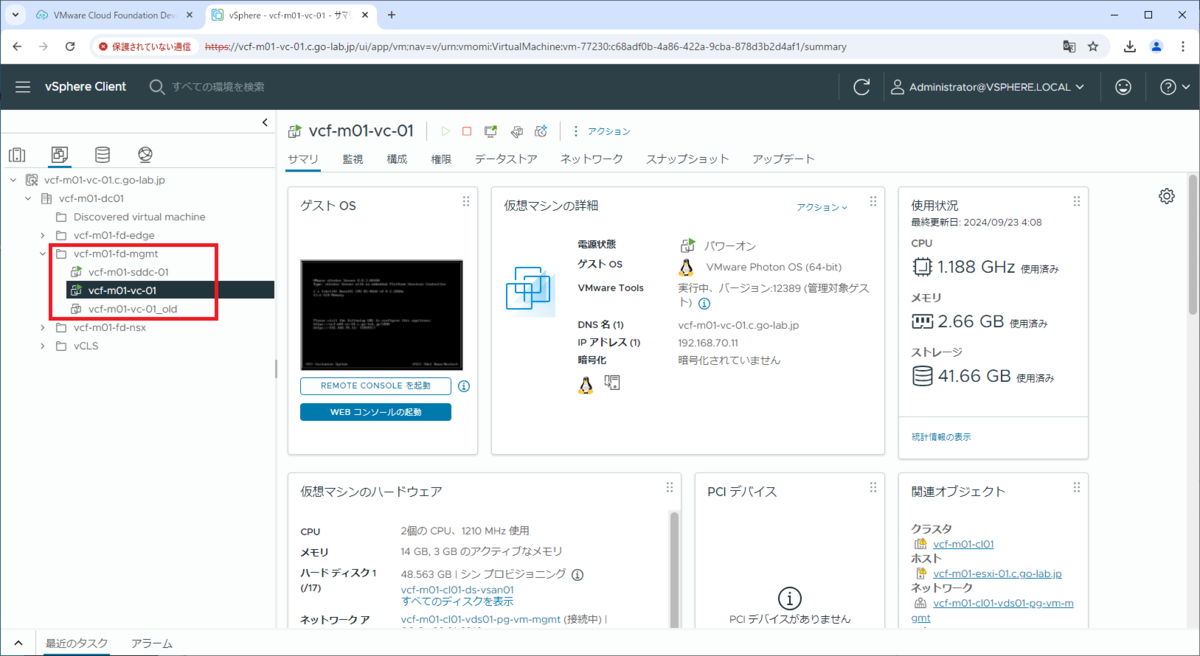
Task: Click the edit settings toolbar icon
Action: (516, 131)
